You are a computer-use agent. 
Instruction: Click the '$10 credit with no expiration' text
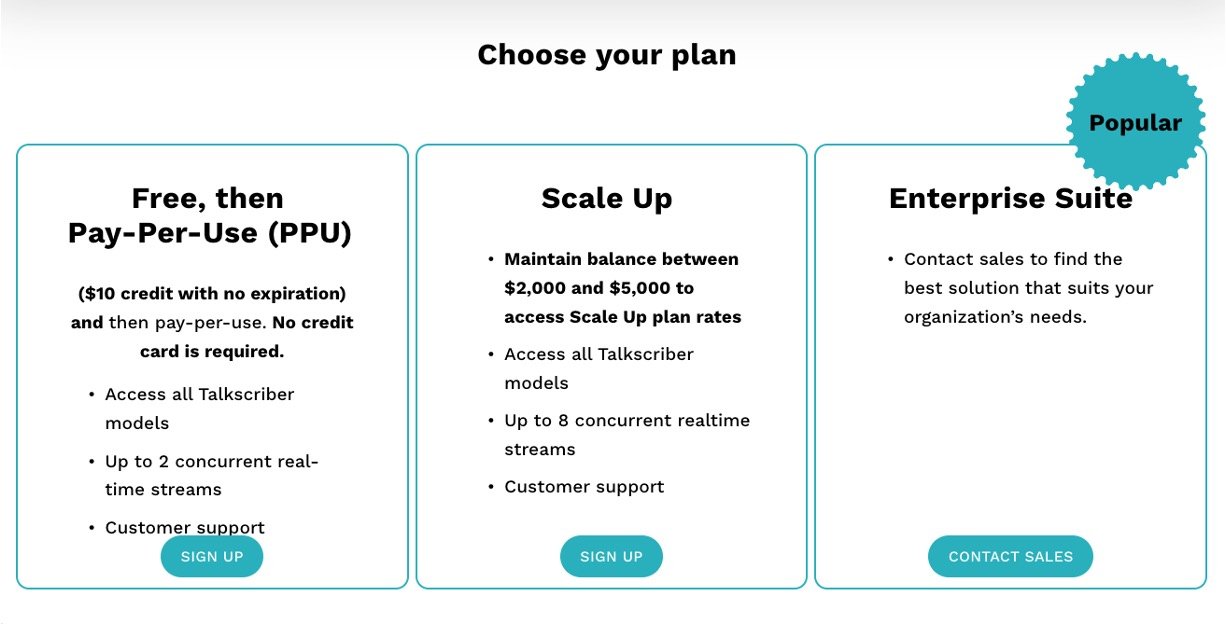[212, 294]
